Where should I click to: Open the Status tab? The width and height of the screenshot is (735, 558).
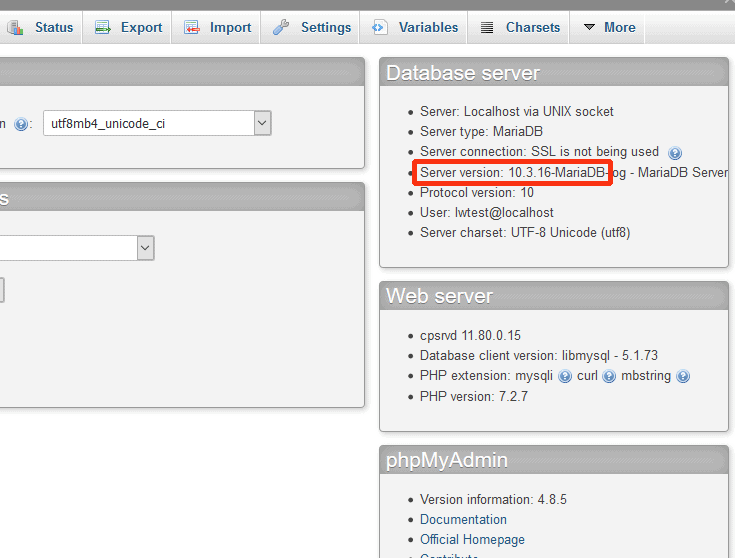41,27
